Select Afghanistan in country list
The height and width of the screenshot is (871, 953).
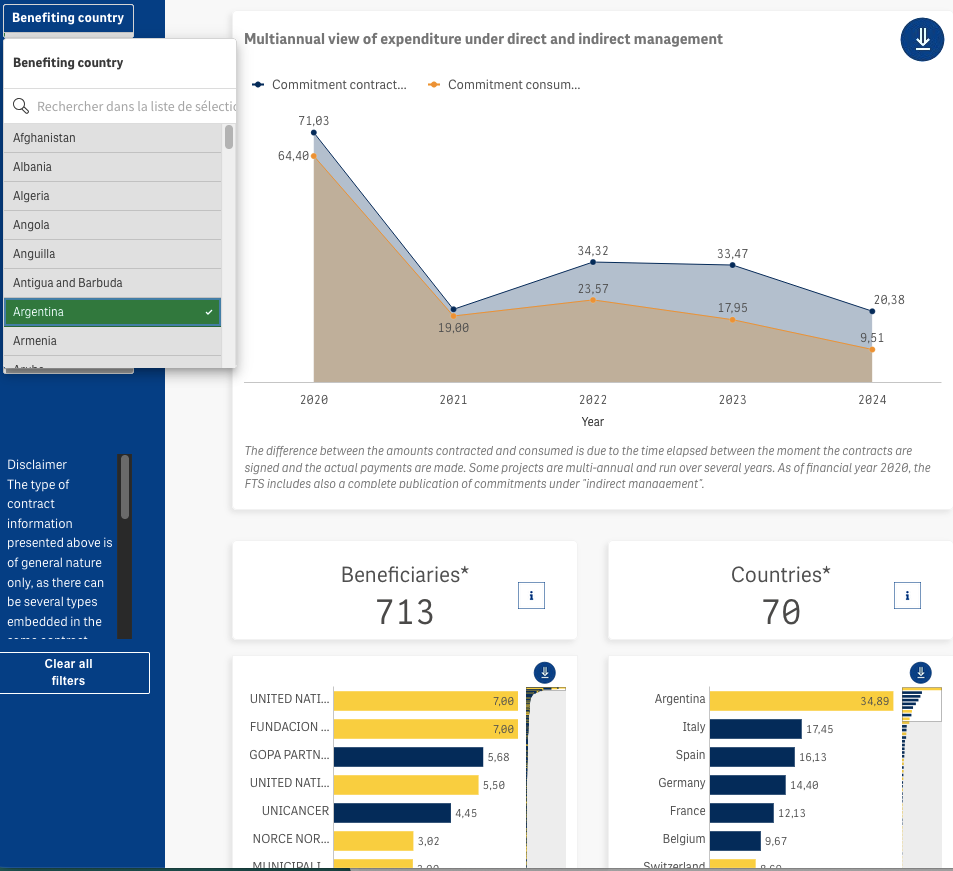(112, 138)
